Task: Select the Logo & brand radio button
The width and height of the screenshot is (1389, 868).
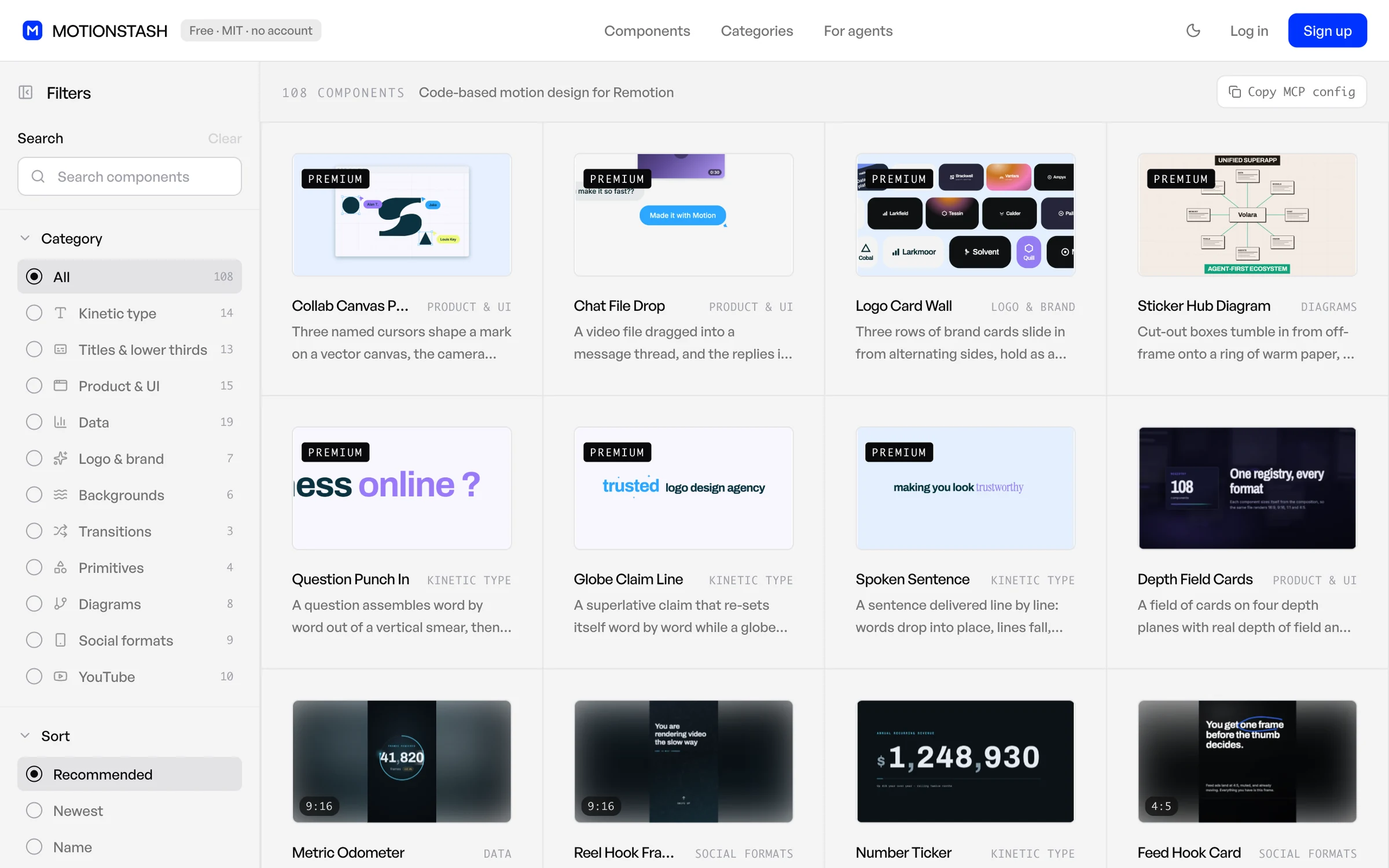Action: pyautogui.click(x=34, y=459)
